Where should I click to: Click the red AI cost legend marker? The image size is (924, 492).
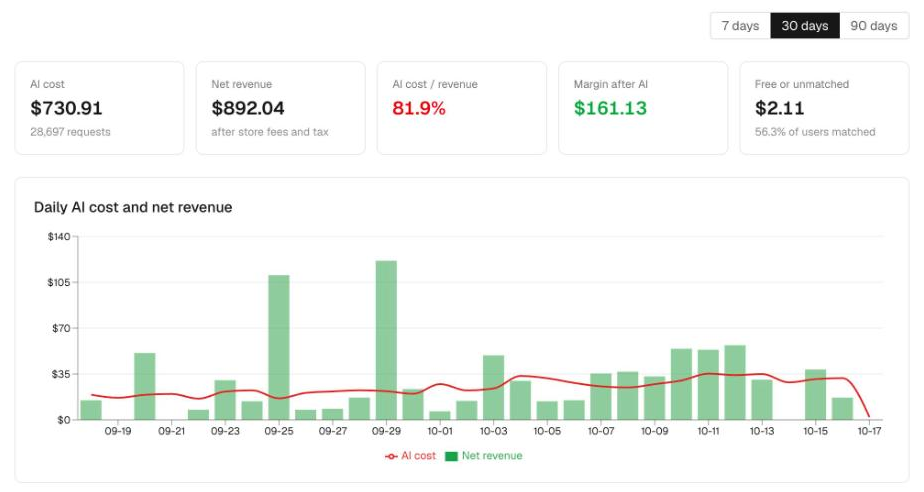click(x=391, y=457)
